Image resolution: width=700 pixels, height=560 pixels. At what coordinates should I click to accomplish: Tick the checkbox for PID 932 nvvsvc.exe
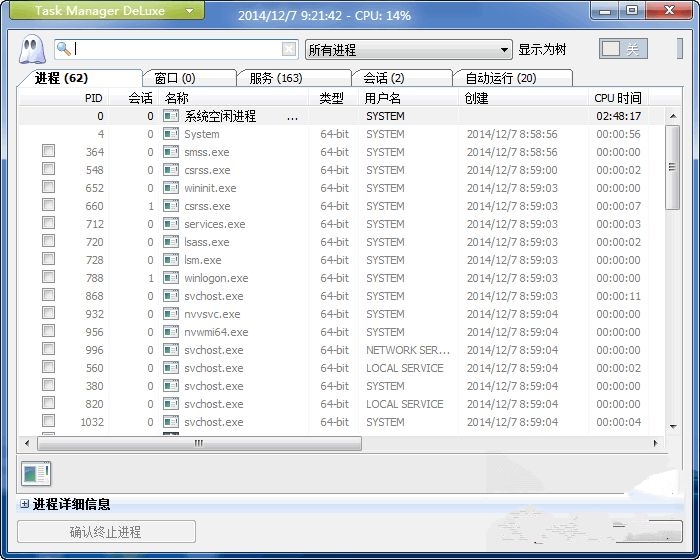click(48, 313)
